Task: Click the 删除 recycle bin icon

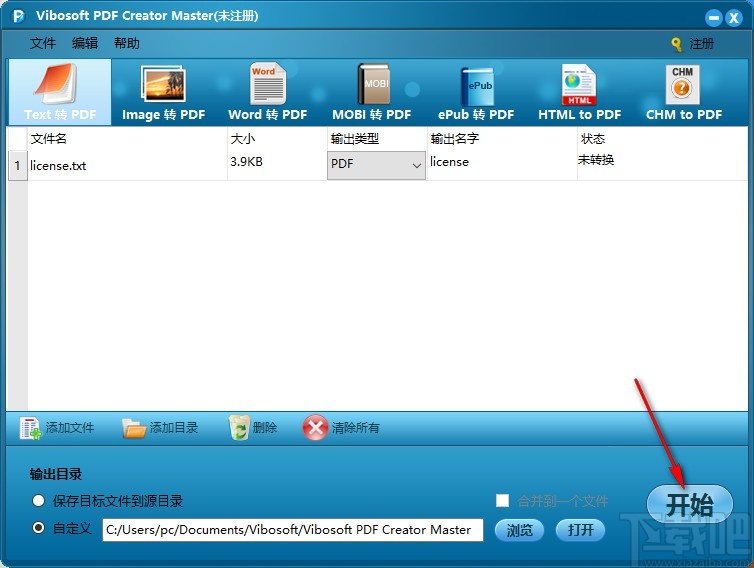Action: tap(239, 428)
